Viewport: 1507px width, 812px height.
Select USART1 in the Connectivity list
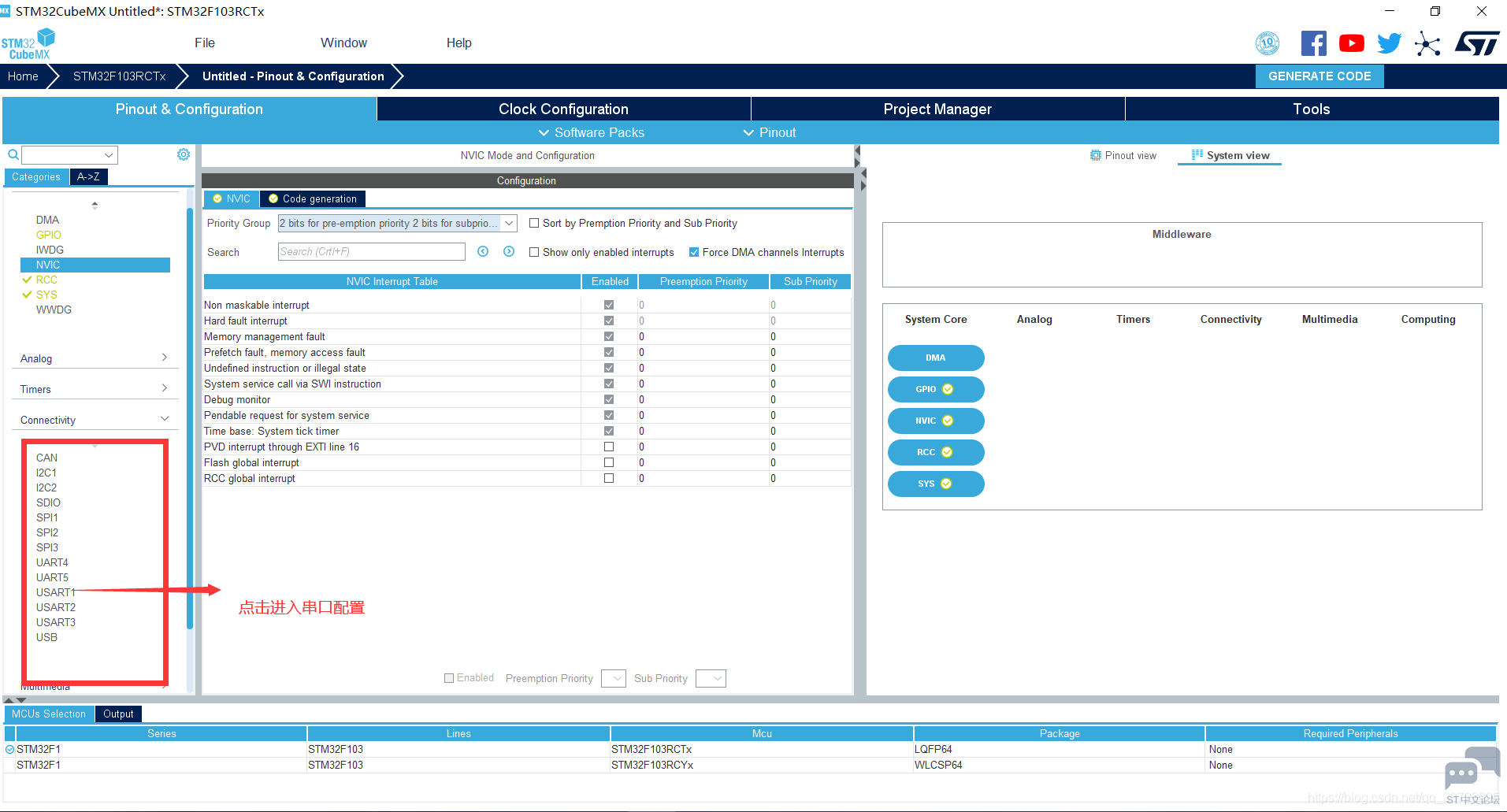point(56,592)
